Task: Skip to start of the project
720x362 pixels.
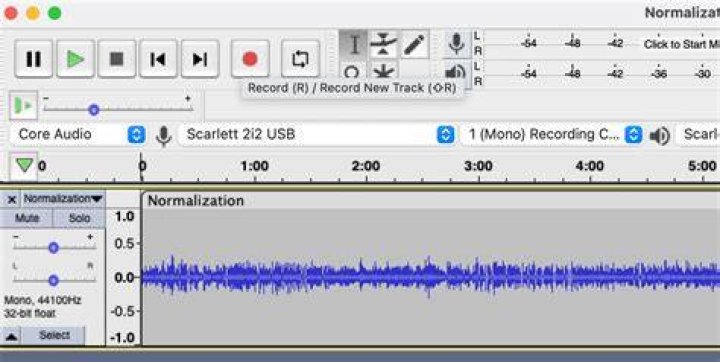Action: [x=158, y=59]
